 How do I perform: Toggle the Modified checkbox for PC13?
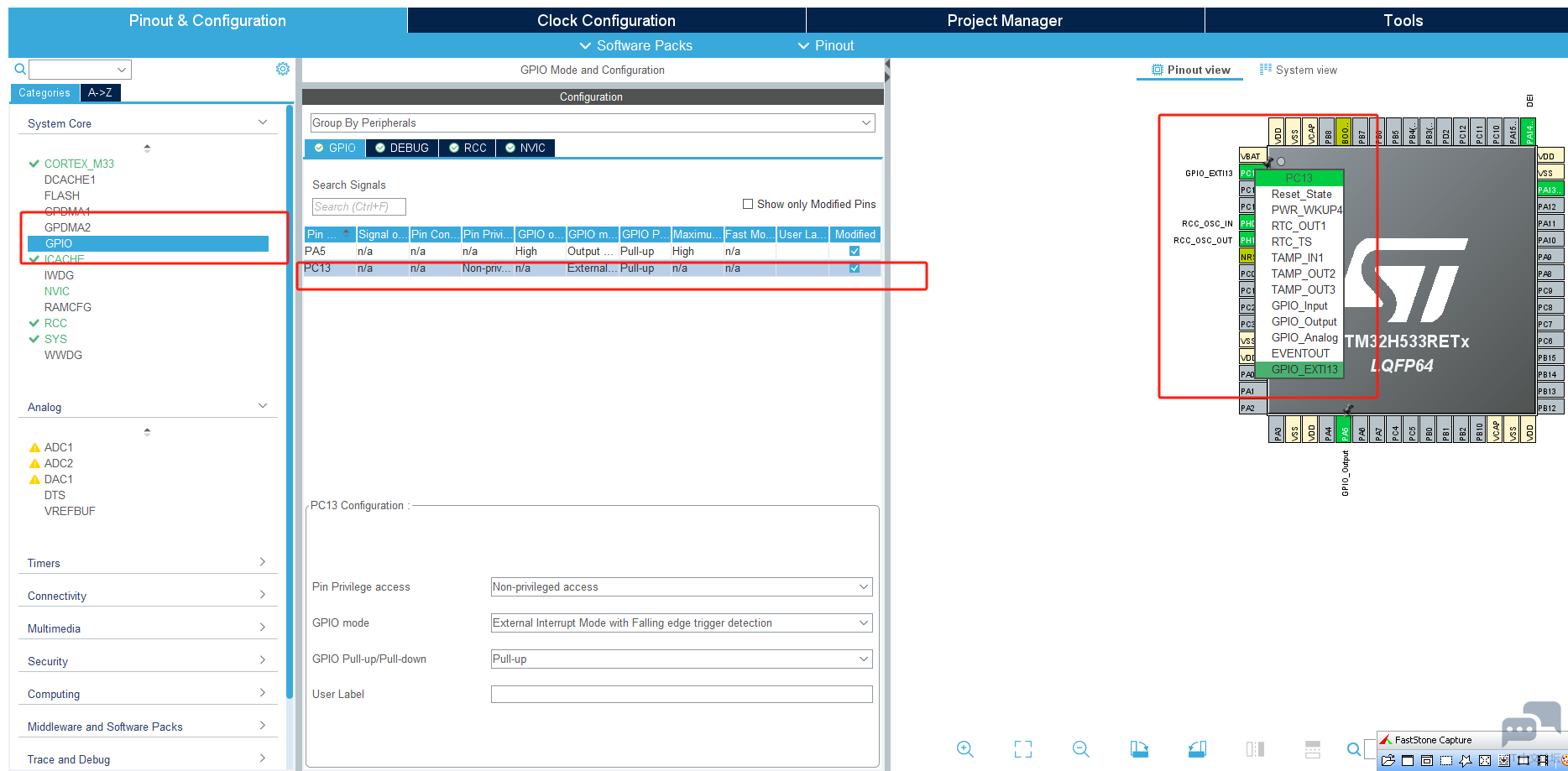click(x=855, y=268)
